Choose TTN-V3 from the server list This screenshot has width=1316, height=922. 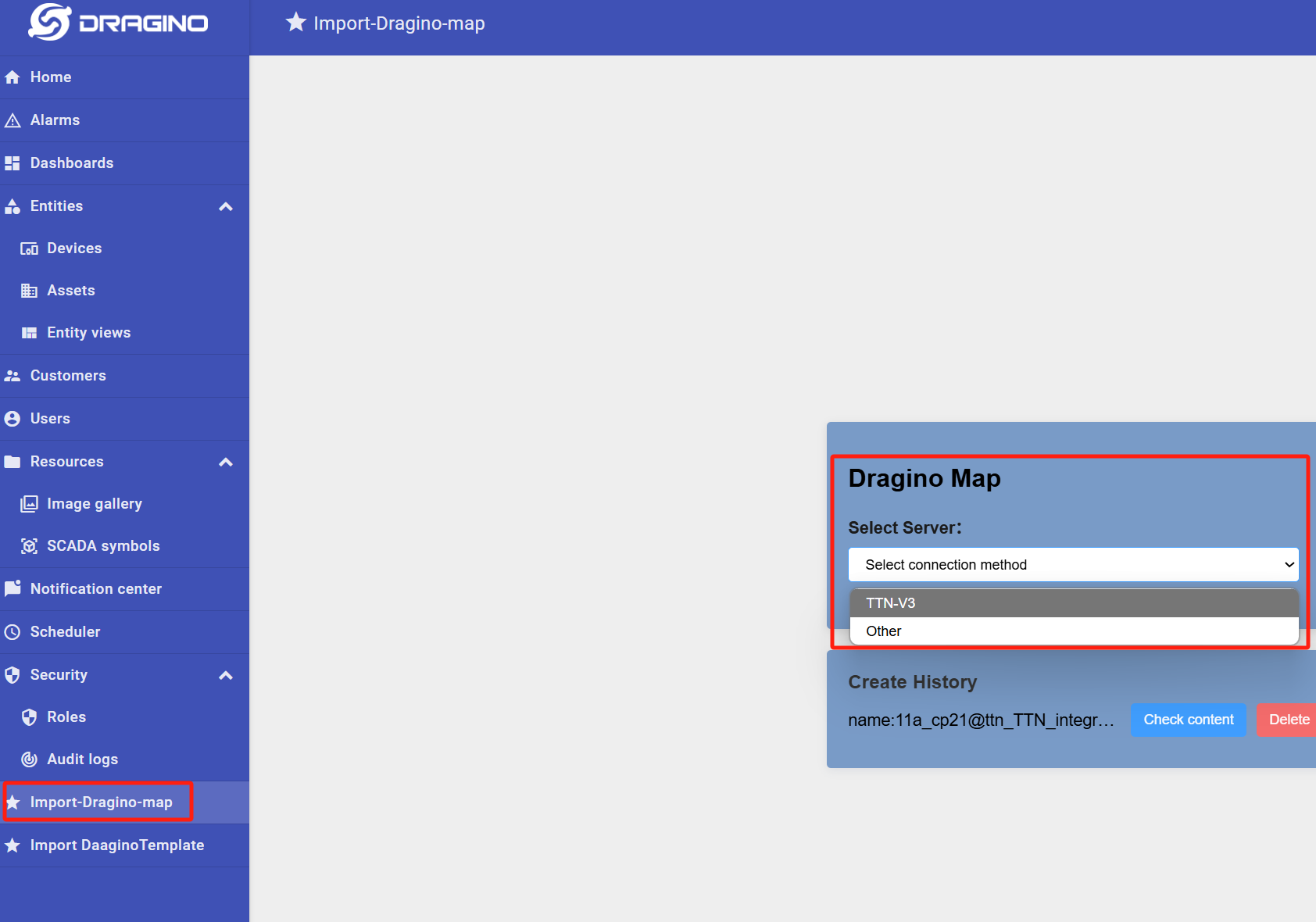pos(1074,603)
